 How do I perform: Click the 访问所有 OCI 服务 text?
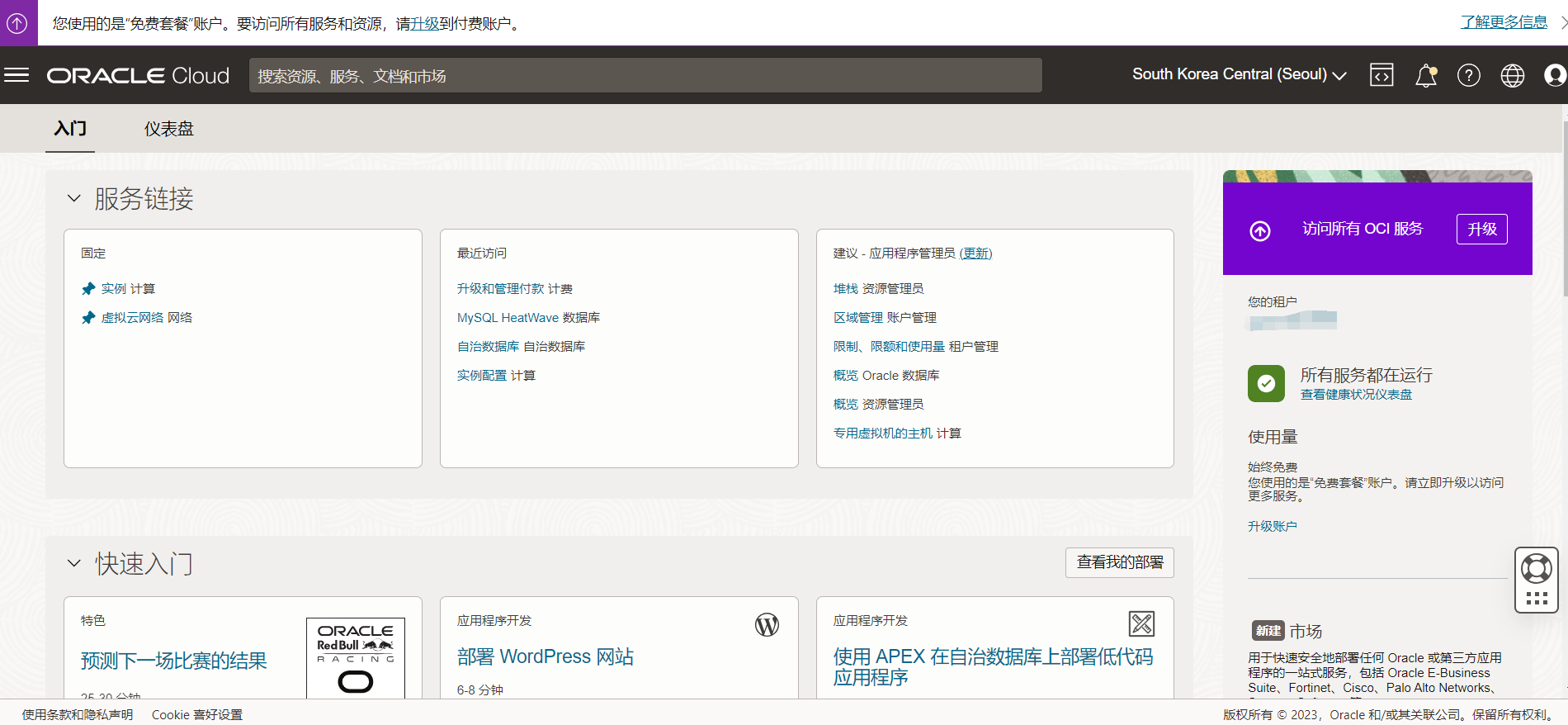tap(1363, 229)
